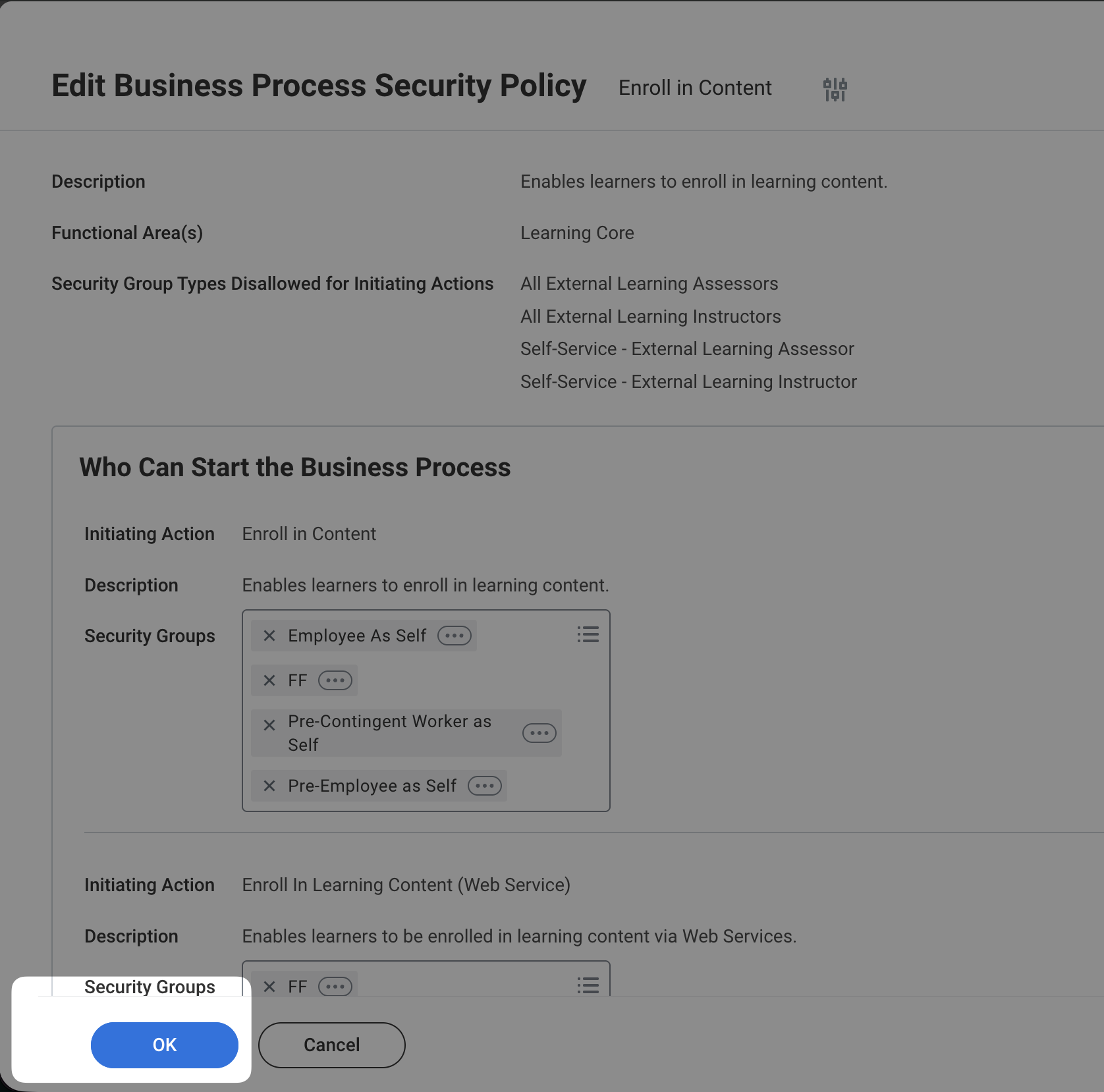Open prompt list for Web Service security groups

pyautogui.click(x=588, y=985)
